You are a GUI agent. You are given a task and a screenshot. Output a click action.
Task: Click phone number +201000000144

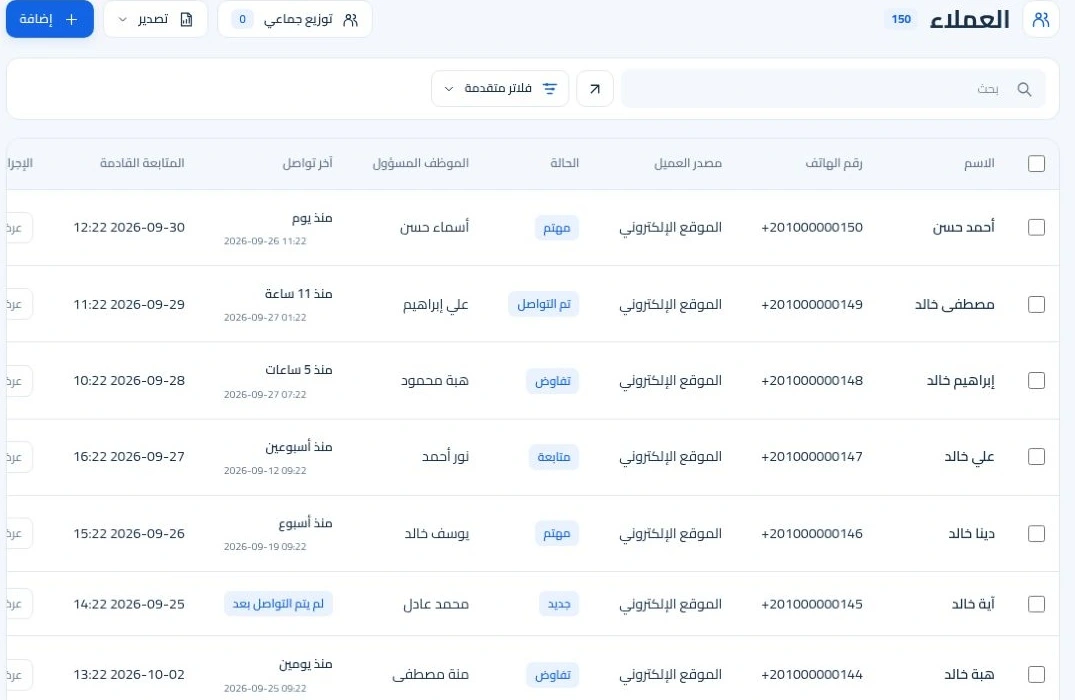[x=812, y=675]
